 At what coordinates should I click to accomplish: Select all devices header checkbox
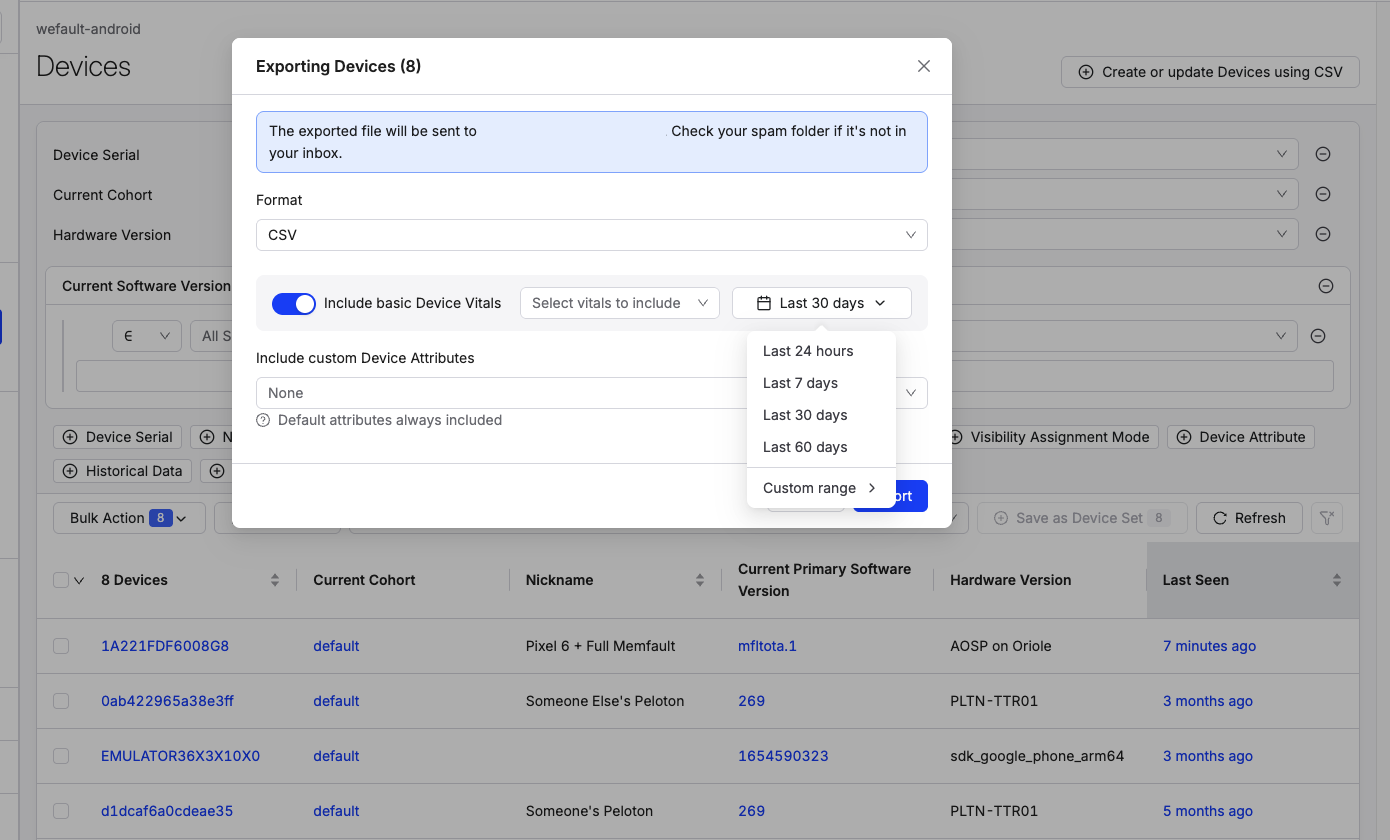tap(61, 580)
